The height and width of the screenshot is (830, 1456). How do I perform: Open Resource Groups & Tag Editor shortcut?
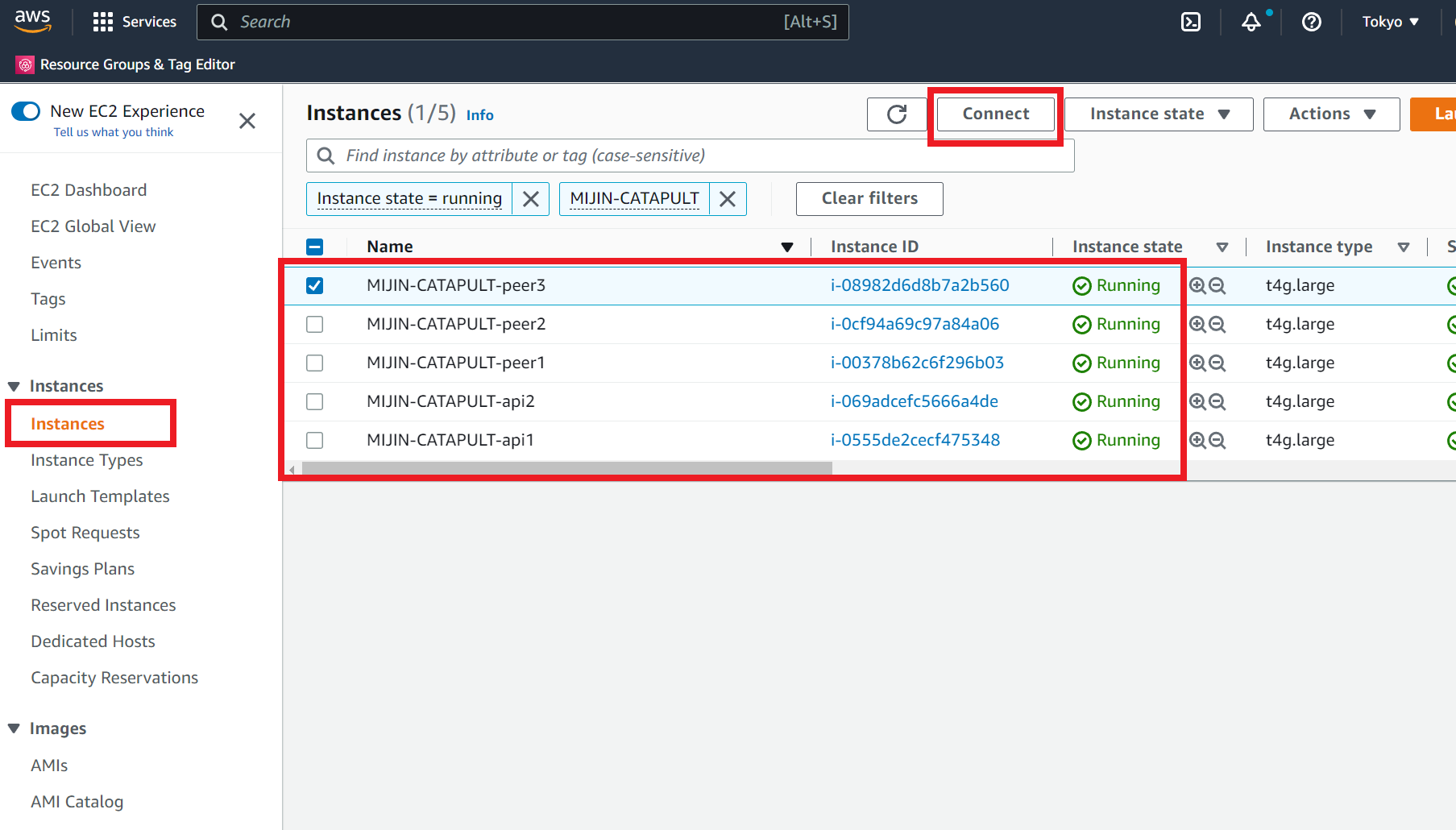click(x=126, y=64)
